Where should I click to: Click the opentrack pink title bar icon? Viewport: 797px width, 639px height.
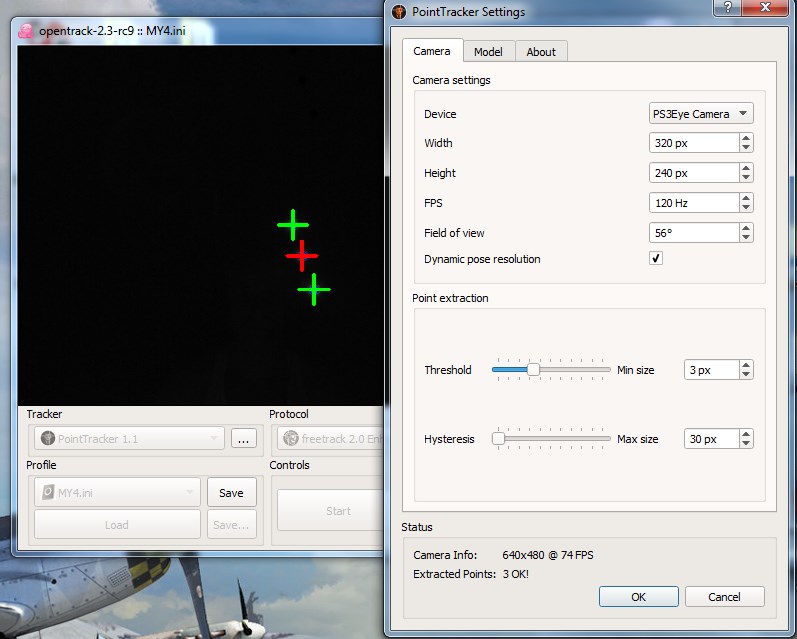[x=25, y=30]
